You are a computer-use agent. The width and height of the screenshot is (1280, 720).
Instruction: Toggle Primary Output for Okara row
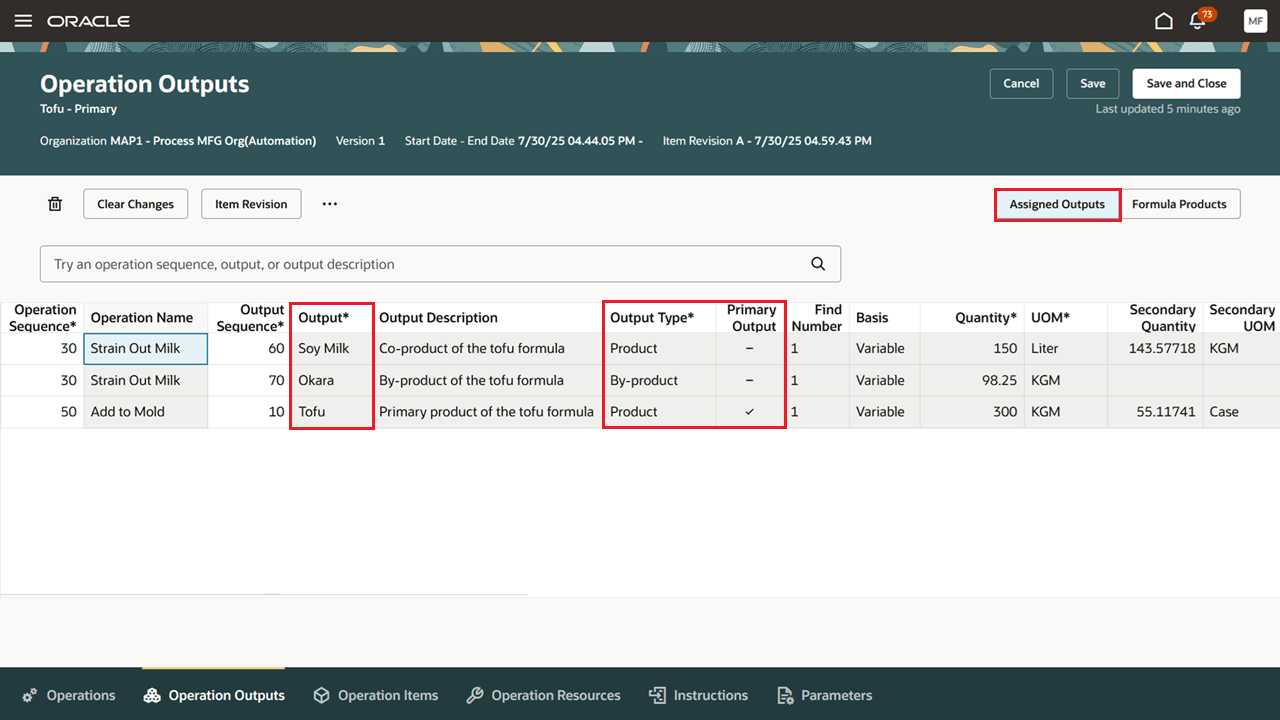(750, 381)
